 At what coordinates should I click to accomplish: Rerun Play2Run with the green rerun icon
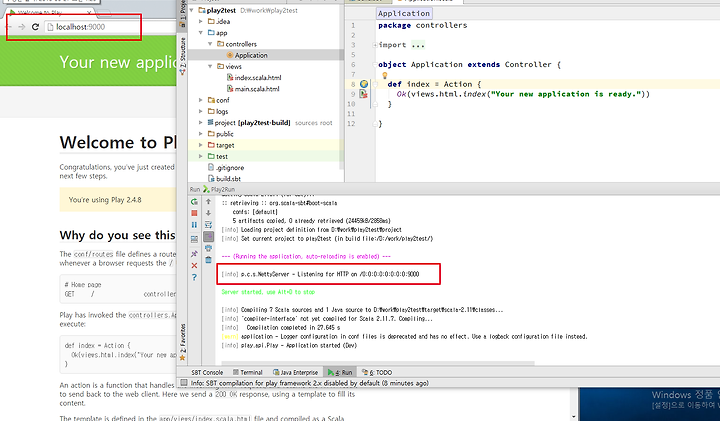[x=194, y=202]
